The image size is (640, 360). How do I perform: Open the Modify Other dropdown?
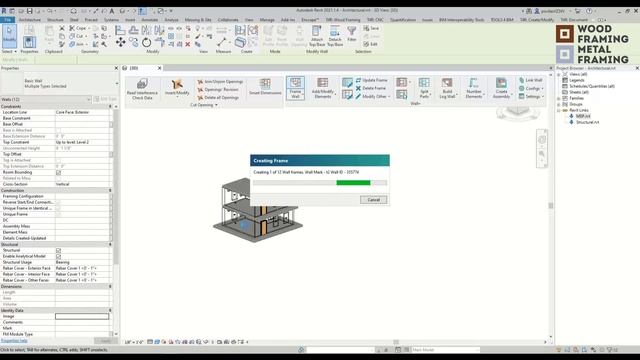(373, 96)
